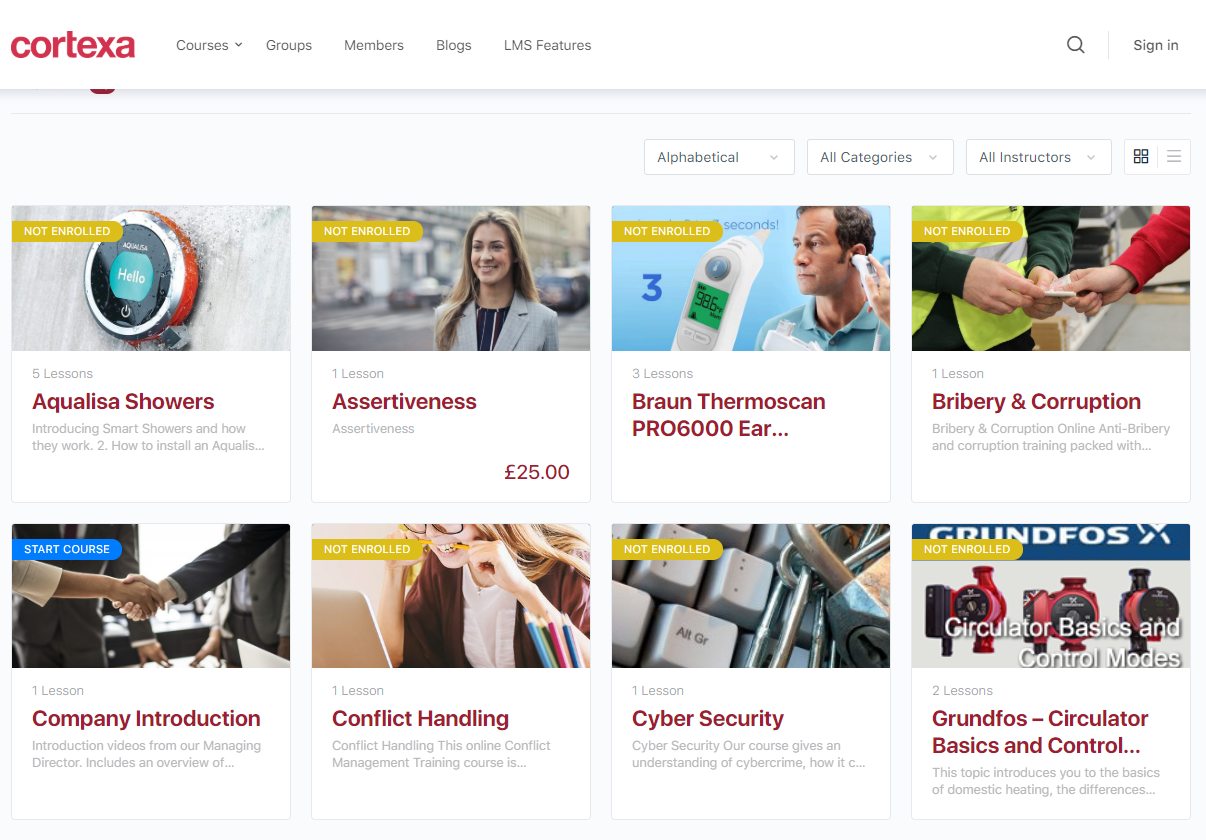Go to the Groups menu item
Viewport: 1206px width, 840px height.
(x=289, y=45)
